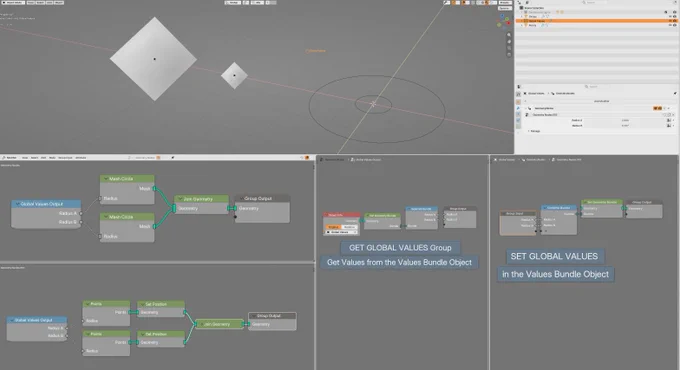680x370 pixels.
Task: Expand the last outliner object row
Action: (x=522, y=25)
